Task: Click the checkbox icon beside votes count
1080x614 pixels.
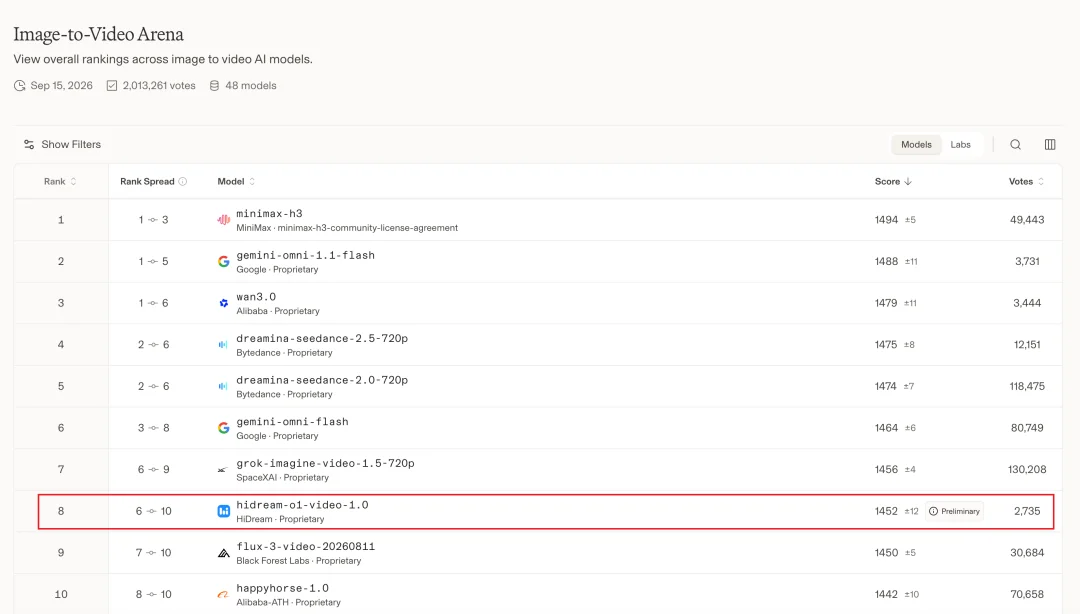Action: [x=112, y=85]
